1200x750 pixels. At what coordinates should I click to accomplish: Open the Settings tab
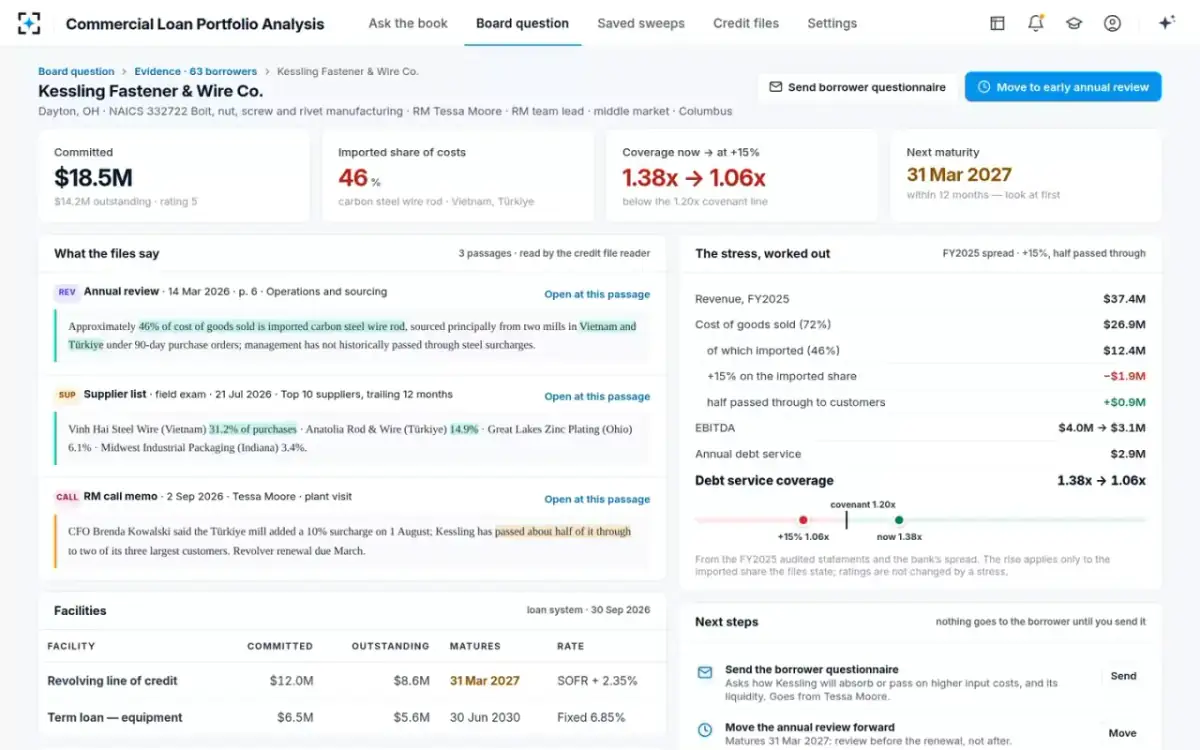(x=832, y=23)
